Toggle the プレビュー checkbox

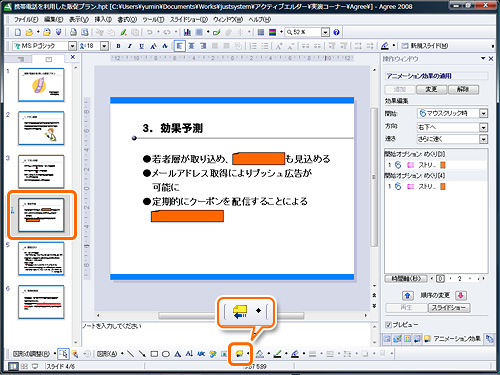[x=388, y=325]
